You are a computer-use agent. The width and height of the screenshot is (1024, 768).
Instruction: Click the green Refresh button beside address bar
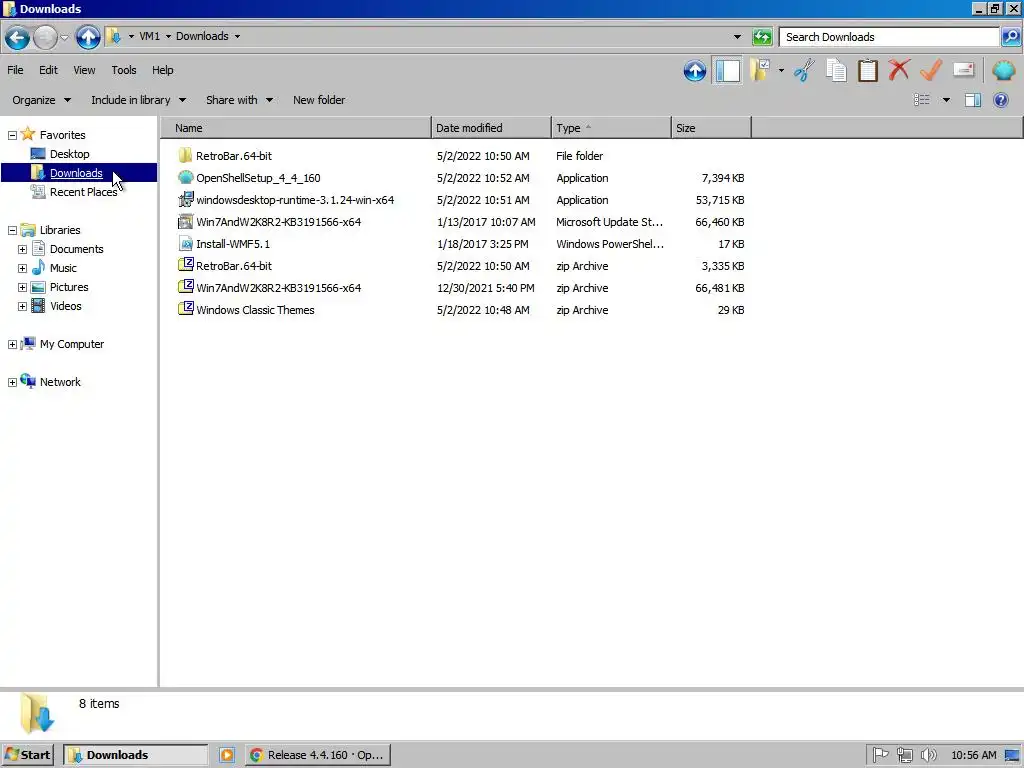(762, 37)
